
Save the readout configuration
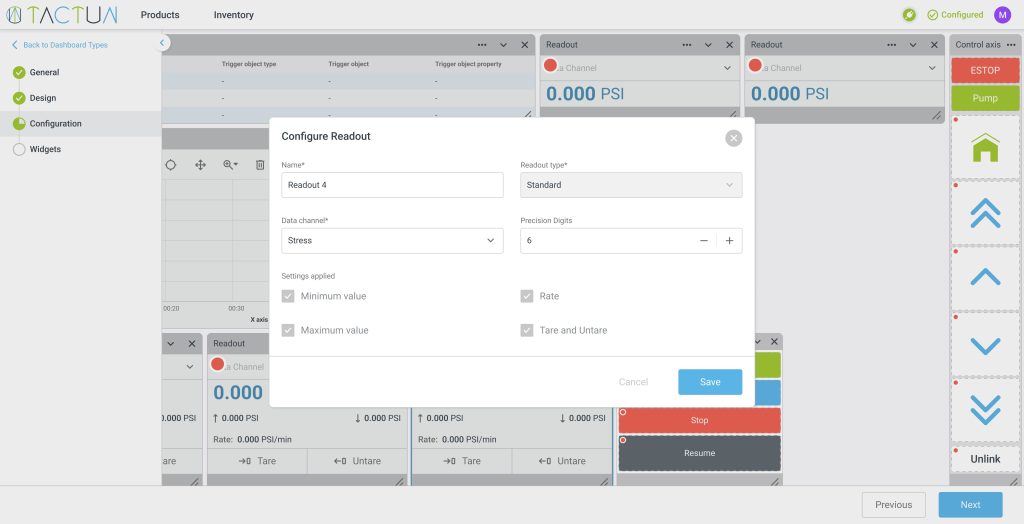coord(710,382)
